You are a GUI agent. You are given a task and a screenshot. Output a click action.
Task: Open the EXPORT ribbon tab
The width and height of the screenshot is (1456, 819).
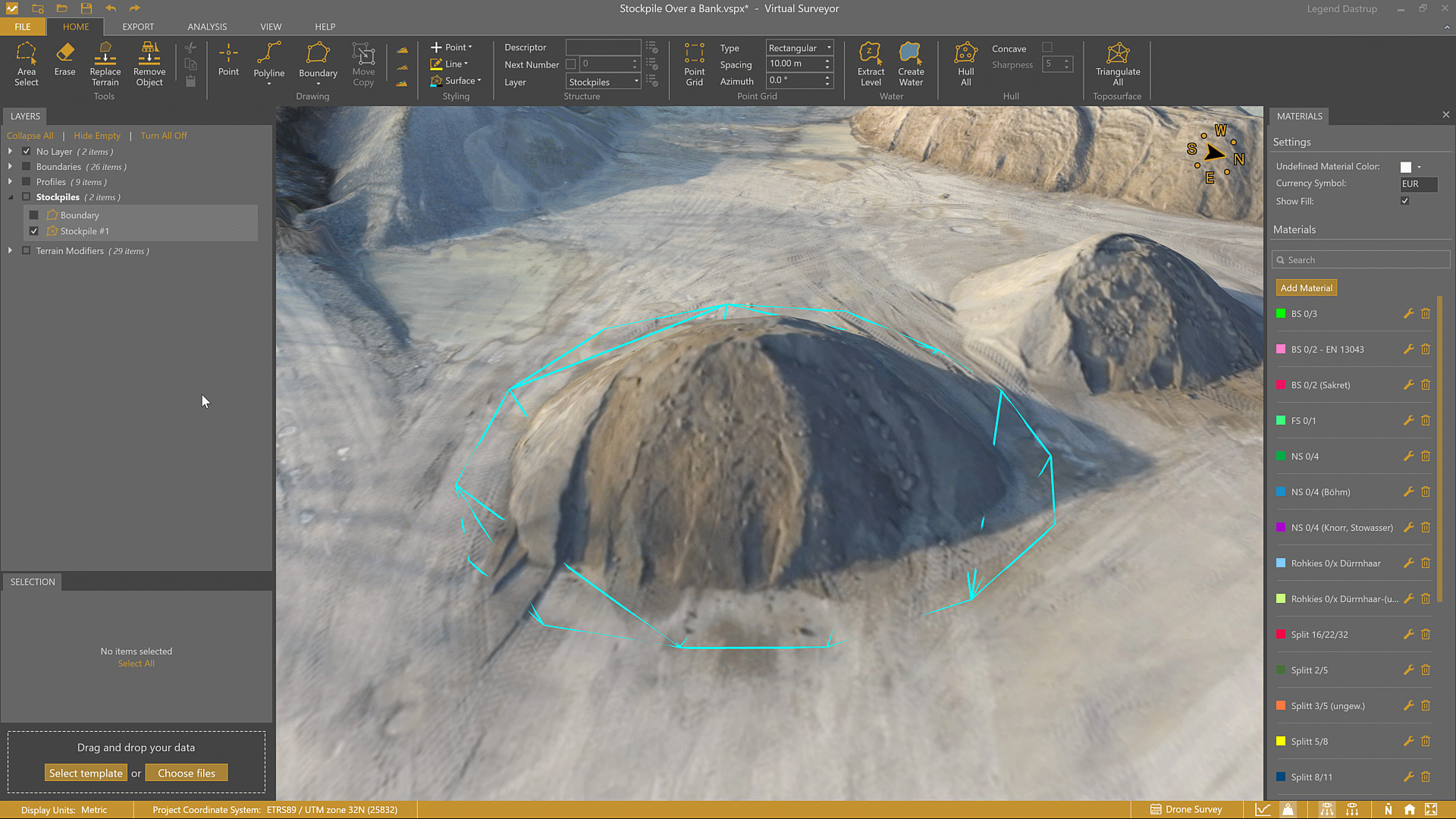coord(138,27)
